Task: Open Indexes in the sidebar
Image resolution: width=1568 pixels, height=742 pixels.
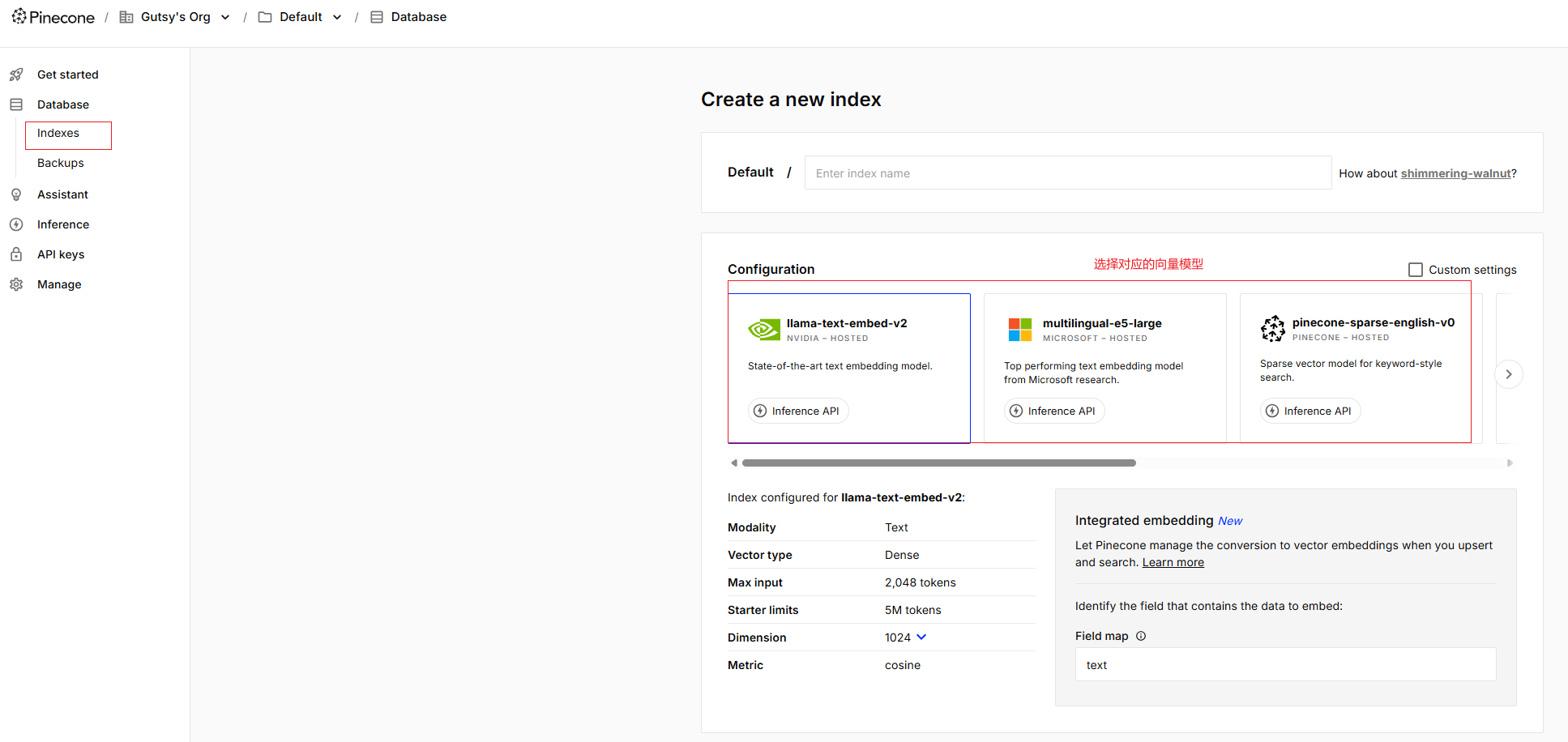Action: tap(58, 134)
